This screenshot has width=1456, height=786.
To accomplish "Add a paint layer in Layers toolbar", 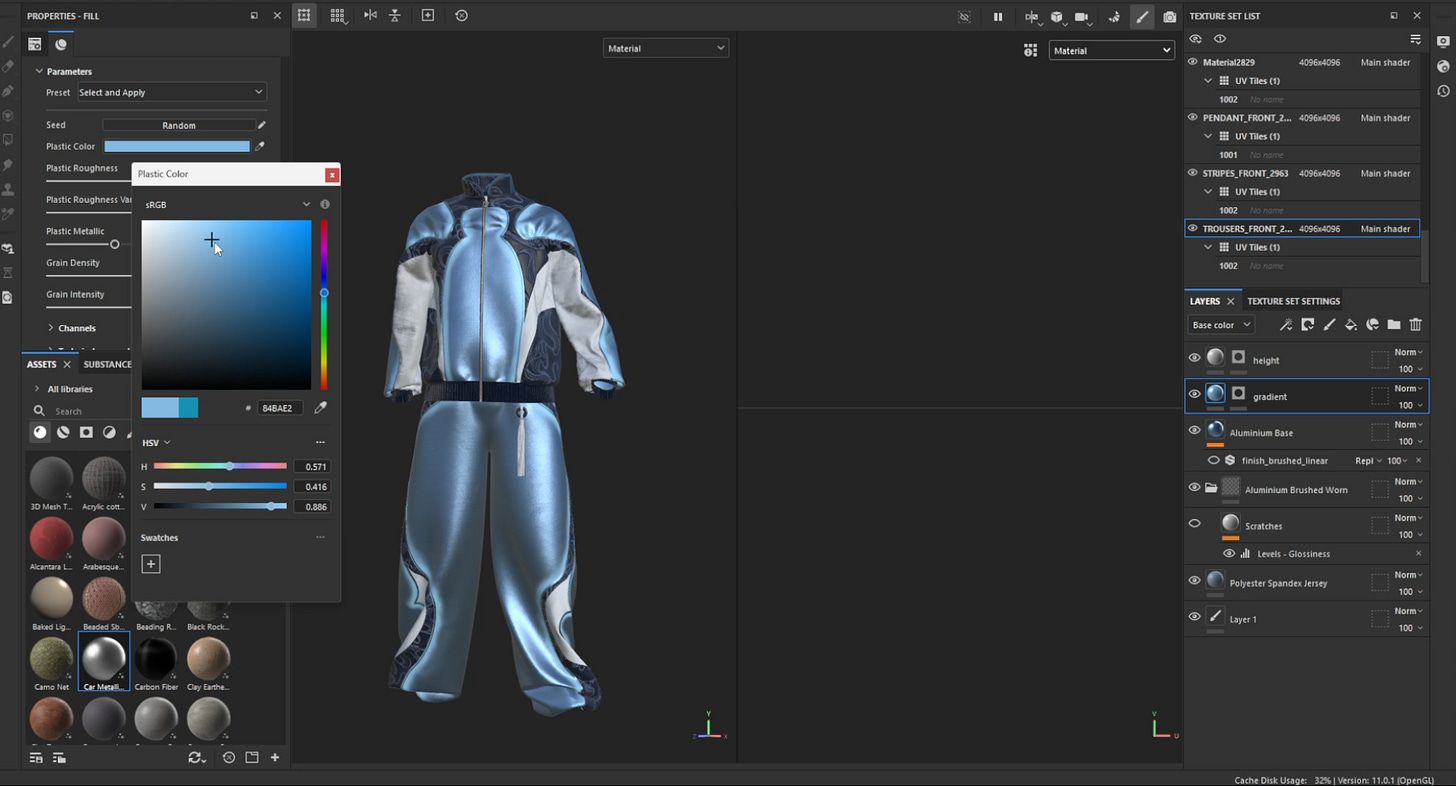I will point(1329,325).
